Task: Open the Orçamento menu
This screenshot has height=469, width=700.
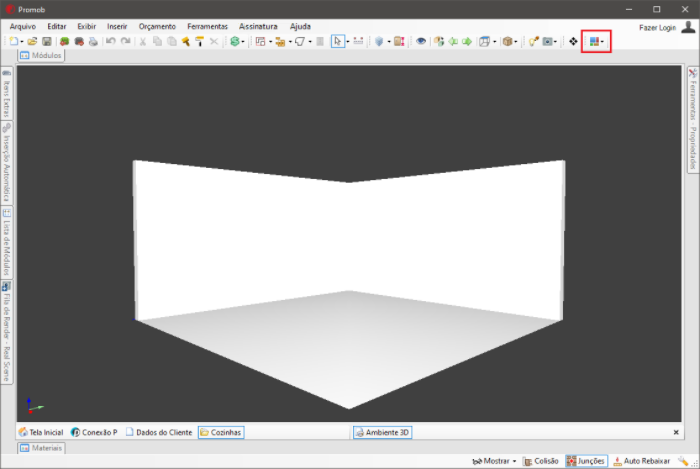Action: pyautogui.click(x=157, y=26)
